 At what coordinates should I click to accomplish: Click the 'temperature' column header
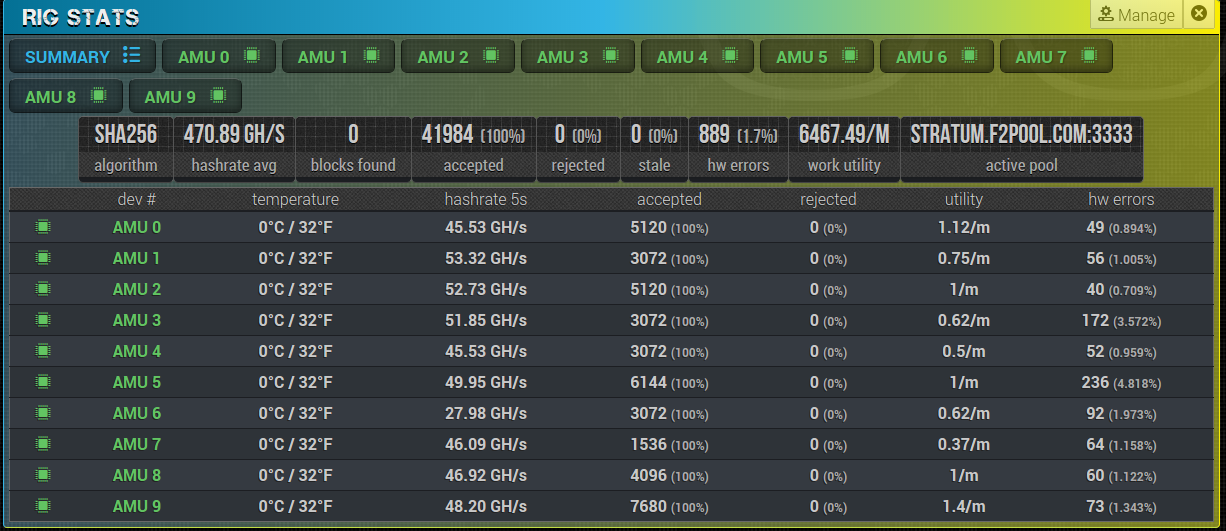295,199
